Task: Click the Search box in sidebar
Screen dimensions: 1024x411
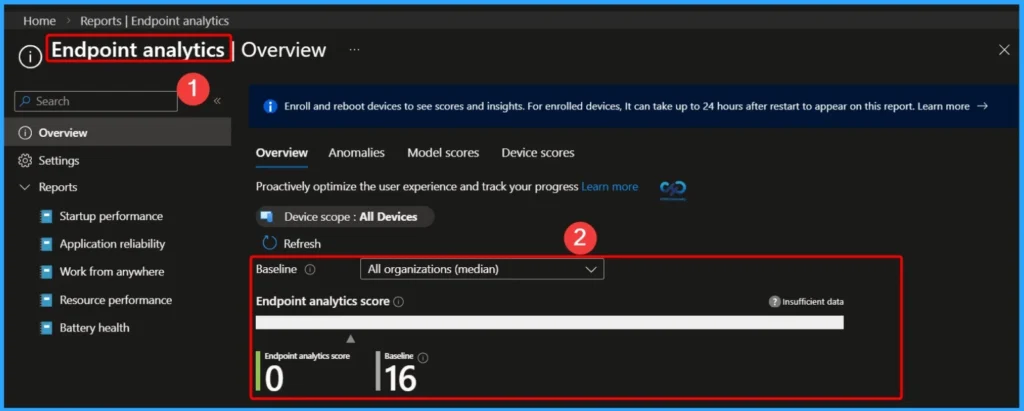Action: click(x=96, y=101)
